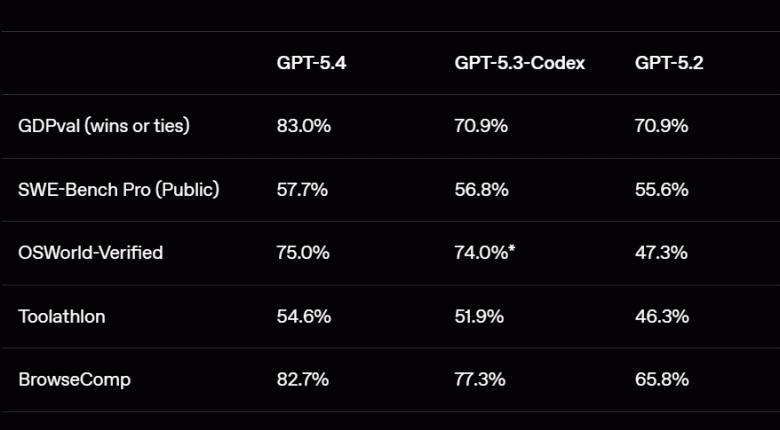
Task: Click the 75.0% OSWorld-Verified score
Action: [303, 252]
